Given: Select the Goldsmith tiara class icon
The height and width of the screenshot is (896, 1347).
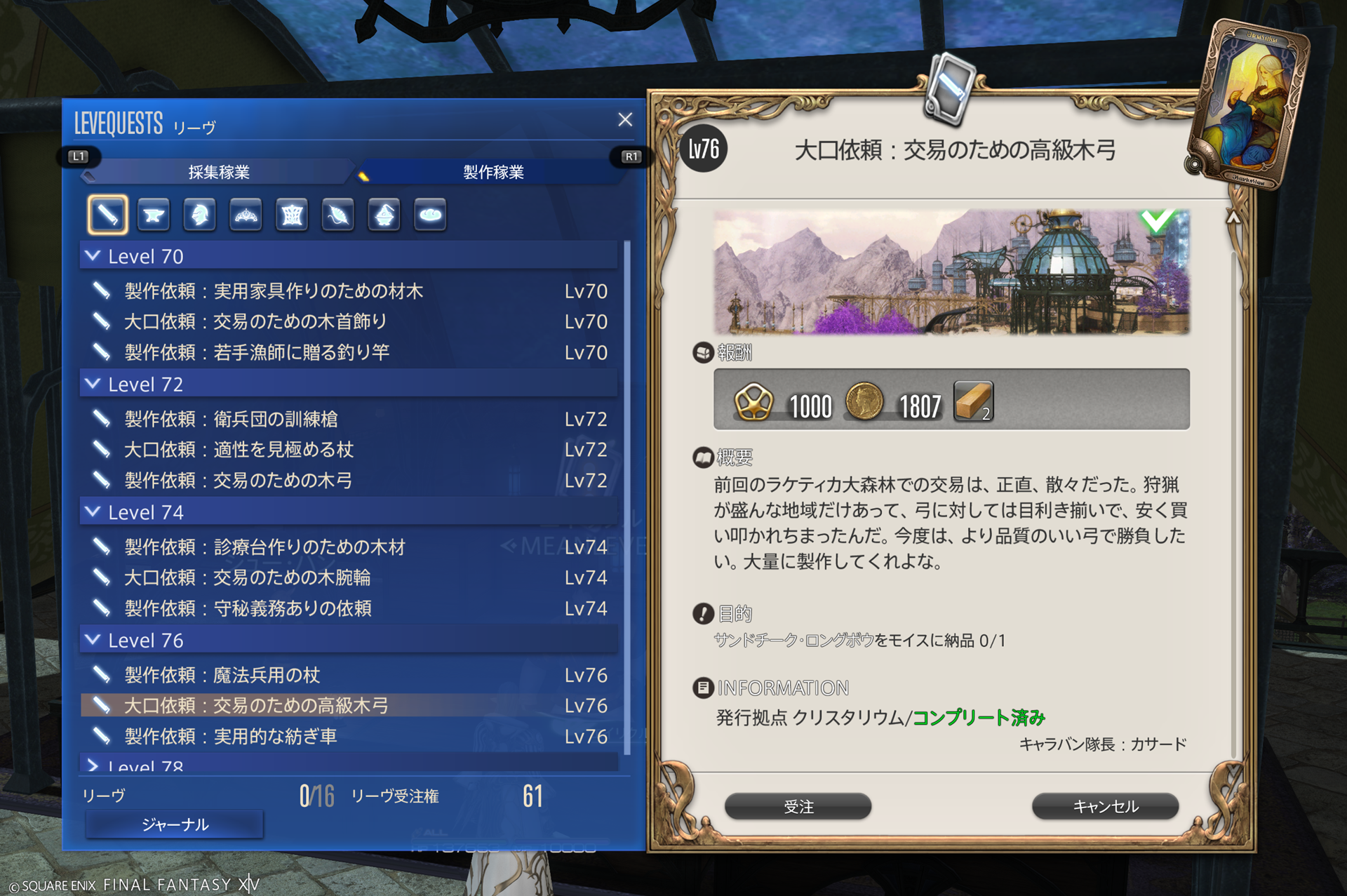Looking at the screenshot, I should pyautogui.click(x=246, y=215).
